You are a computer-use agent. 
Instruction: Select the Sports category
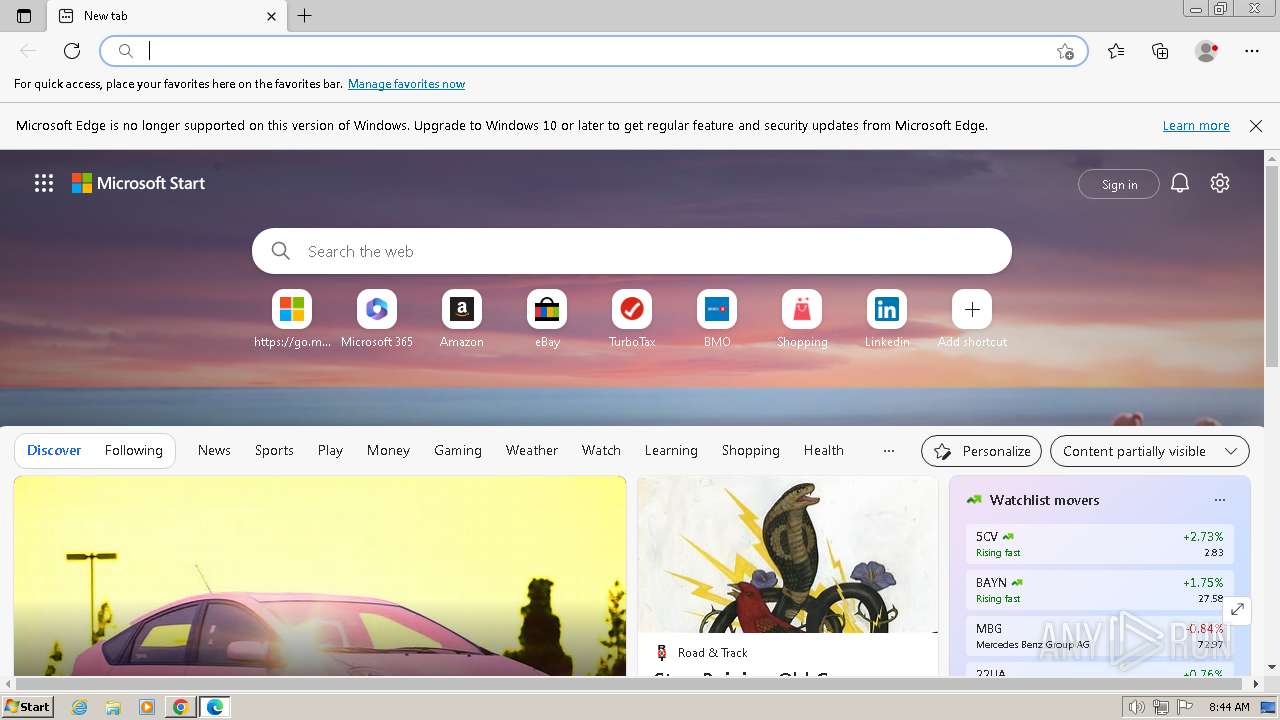274,451
